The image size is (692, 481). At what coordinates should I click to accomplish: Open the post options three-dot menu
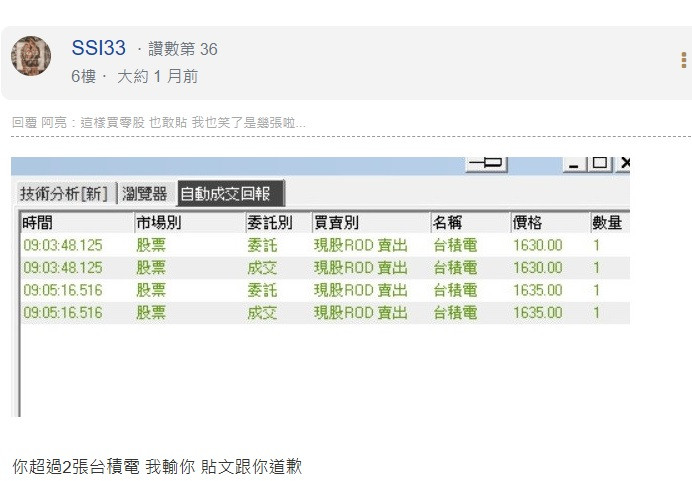684,60
